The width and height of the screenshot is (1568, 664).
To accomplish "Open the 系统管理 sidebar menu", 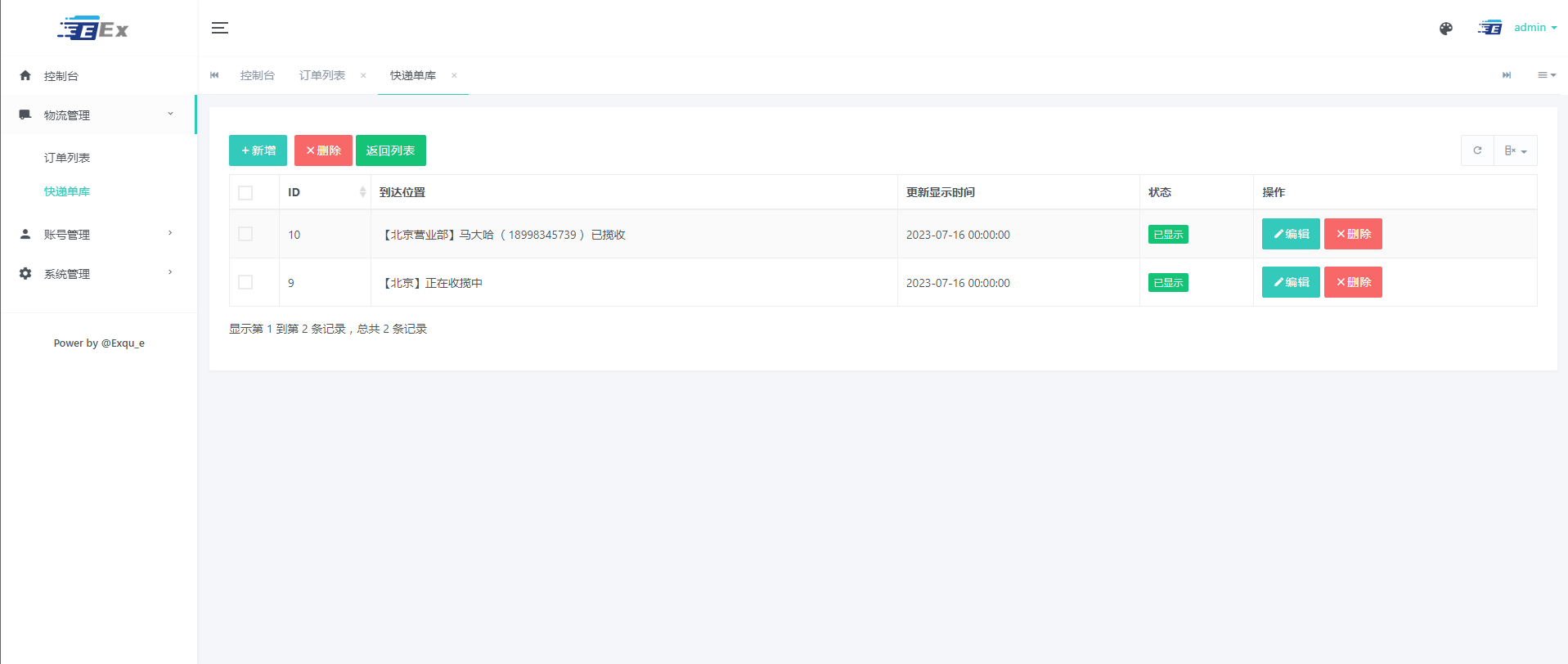I will [x=98, y=273].
